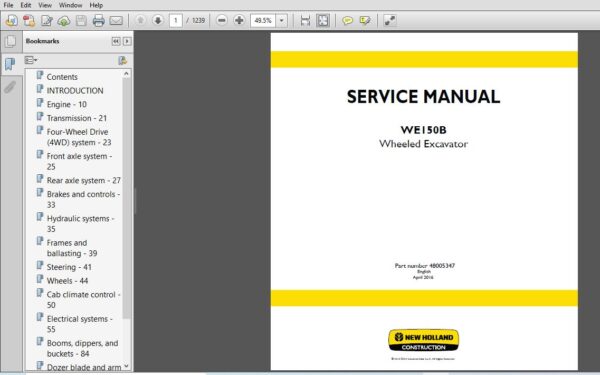This screenshot has height=375, width=600.
Task: Click the Fit width scrolling icon
Action: [305, 20]
